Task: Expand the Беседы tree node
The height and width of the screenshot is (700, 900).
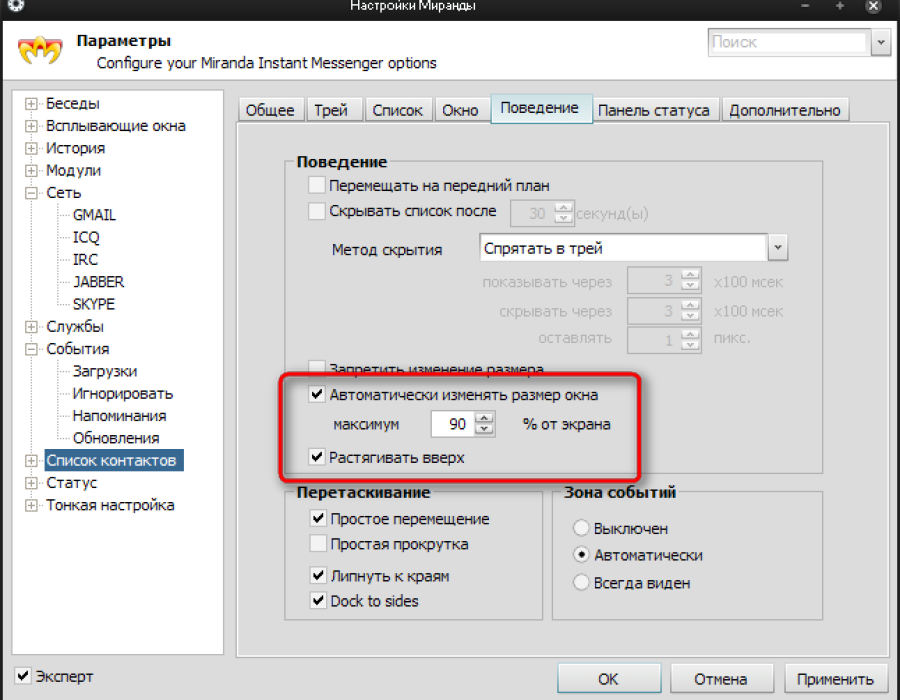Action: [x=31, y=104]
